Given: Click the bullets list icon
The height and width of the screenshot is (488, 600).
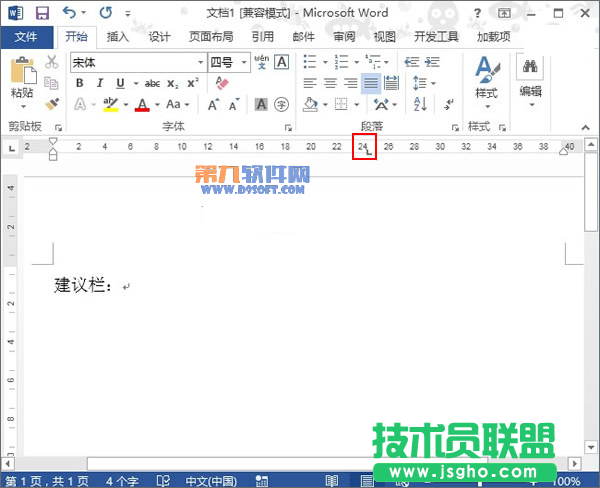Looking at the screenshot, I should [x=310, y=62].
